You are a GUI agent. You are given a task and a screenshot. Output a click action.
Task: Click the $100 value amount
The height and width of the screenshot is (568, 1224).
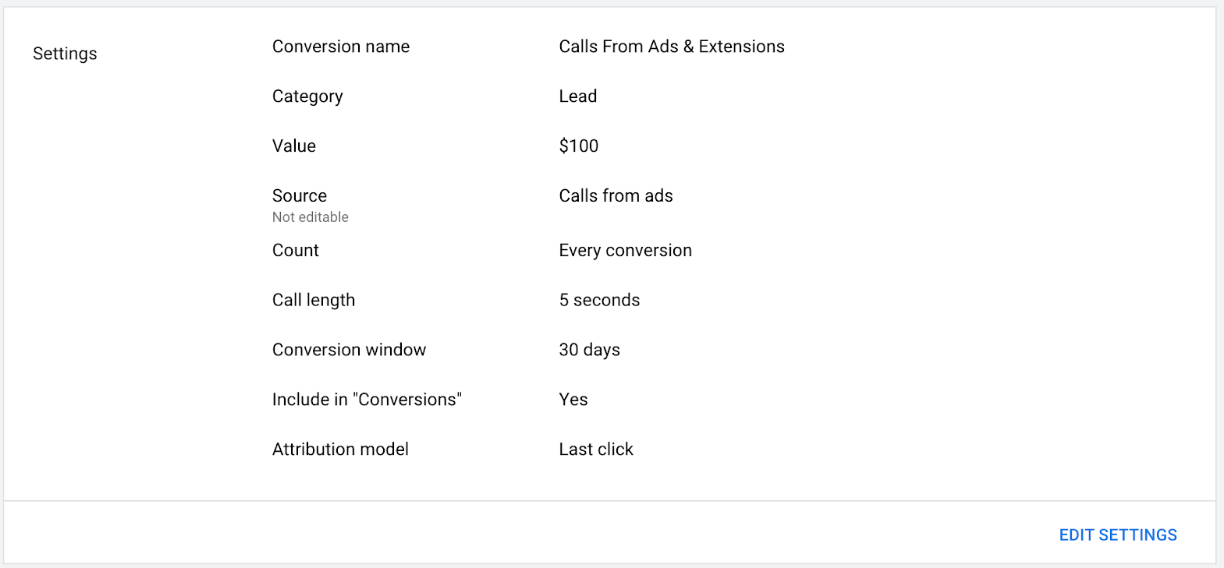tap(579, 146)
